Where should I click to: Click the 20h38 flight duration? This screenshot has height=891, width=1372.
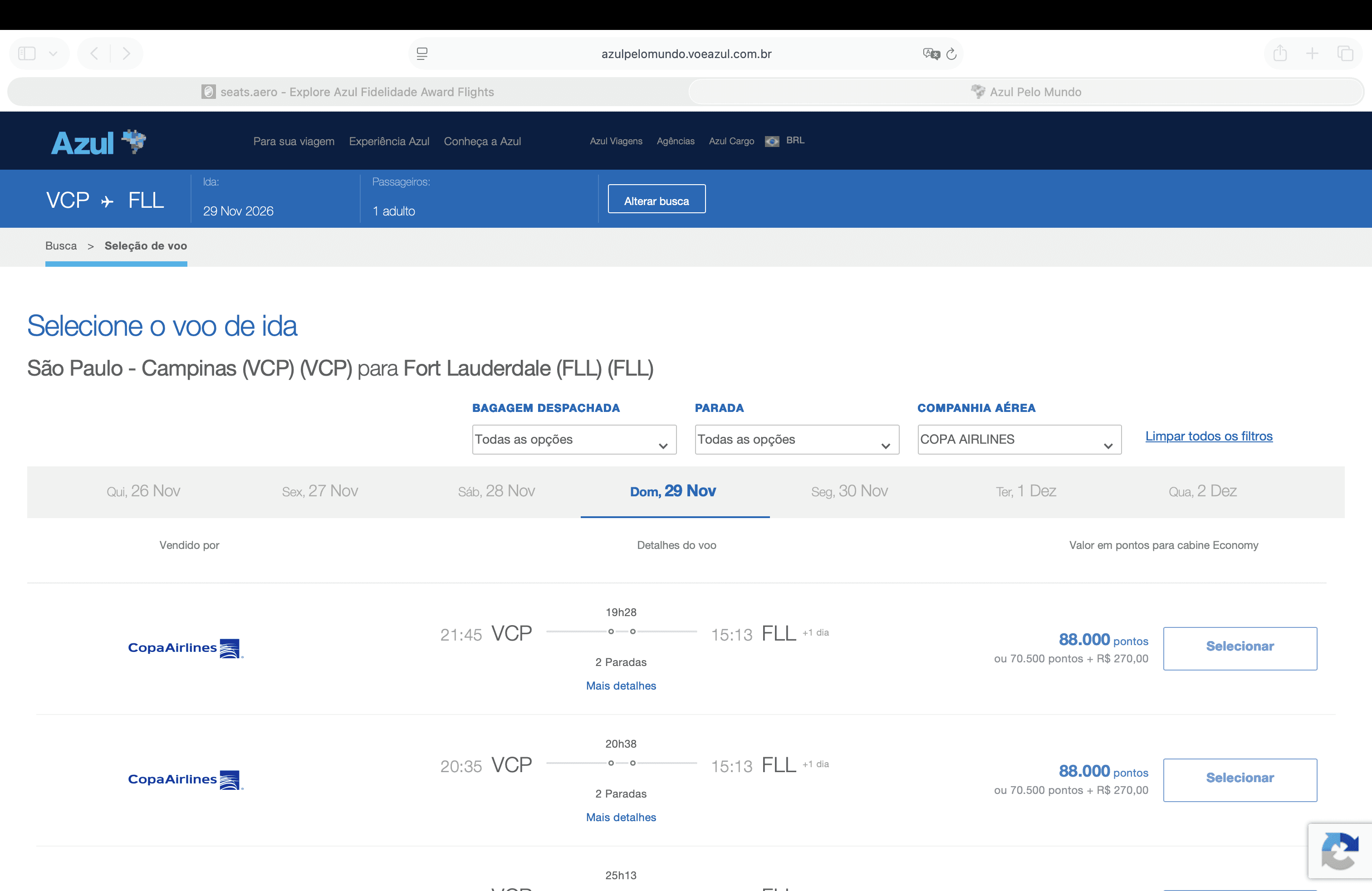tap(621, 744)
